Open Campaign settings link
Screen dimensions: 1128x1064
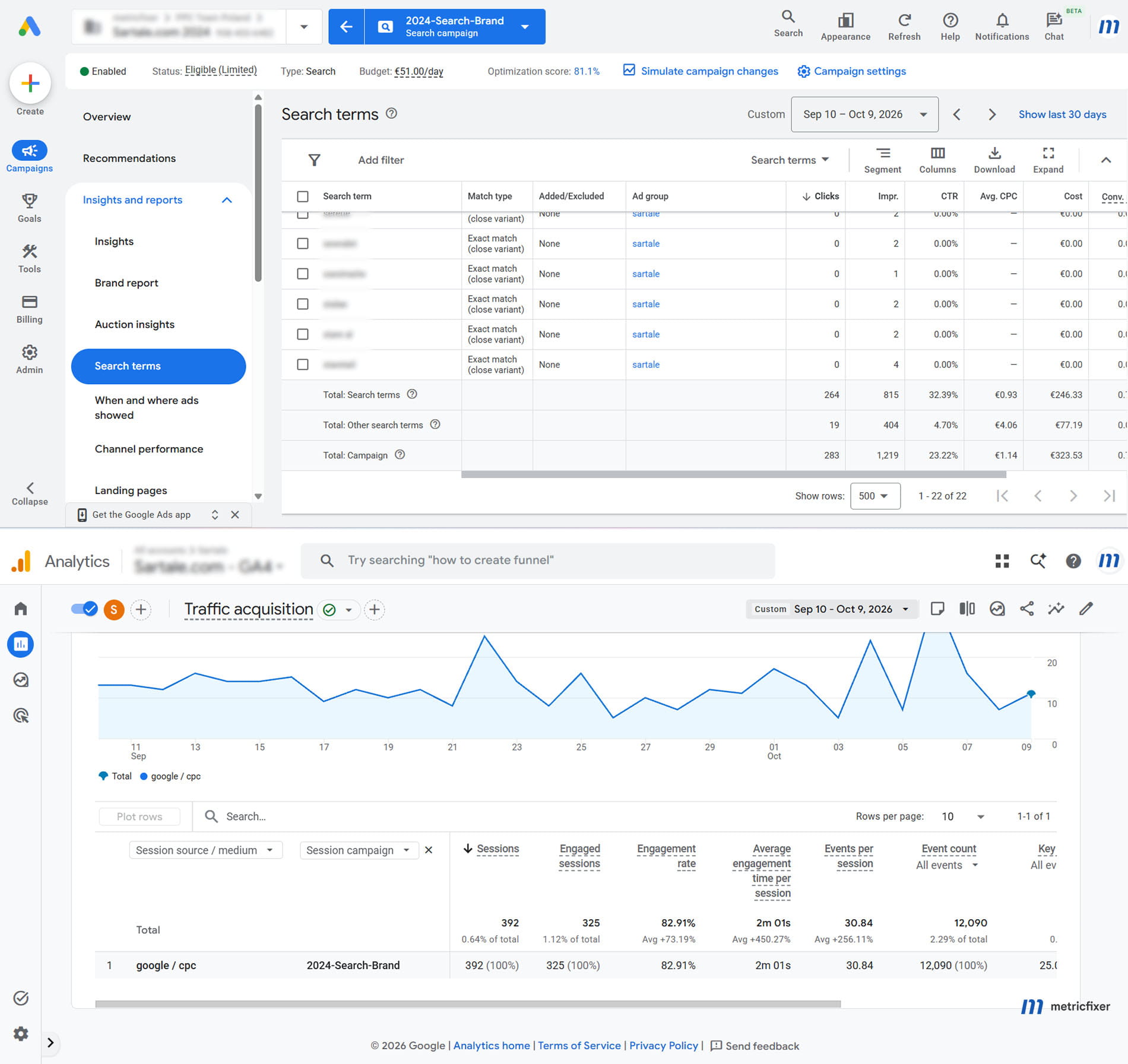851,71
